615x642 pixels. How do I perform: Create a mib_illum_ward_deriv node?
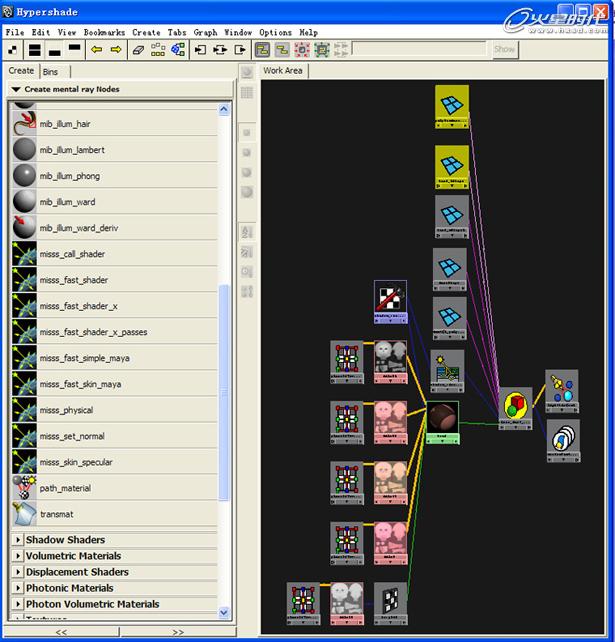115,228
